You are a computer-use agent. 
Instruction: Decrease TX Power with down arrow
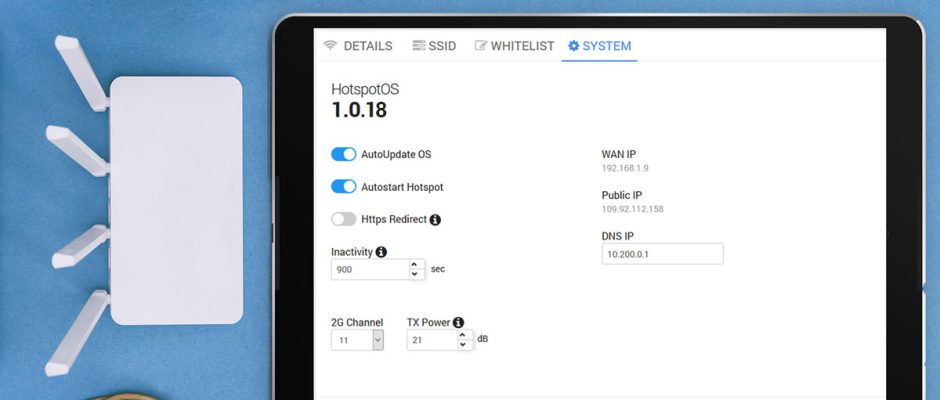[x=463, y=345]
